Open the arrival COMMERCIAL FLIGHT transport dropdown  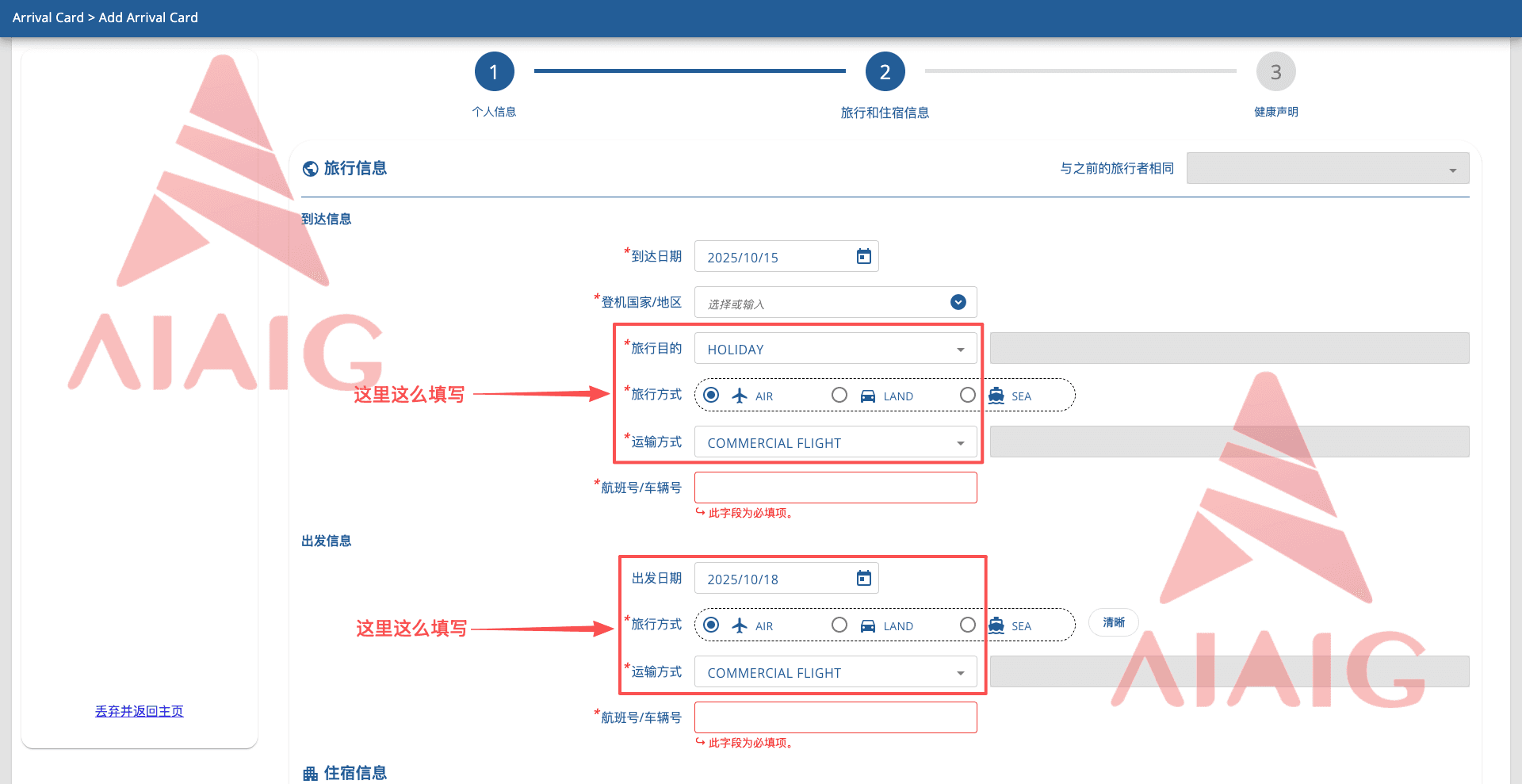[x=836, y=442]
